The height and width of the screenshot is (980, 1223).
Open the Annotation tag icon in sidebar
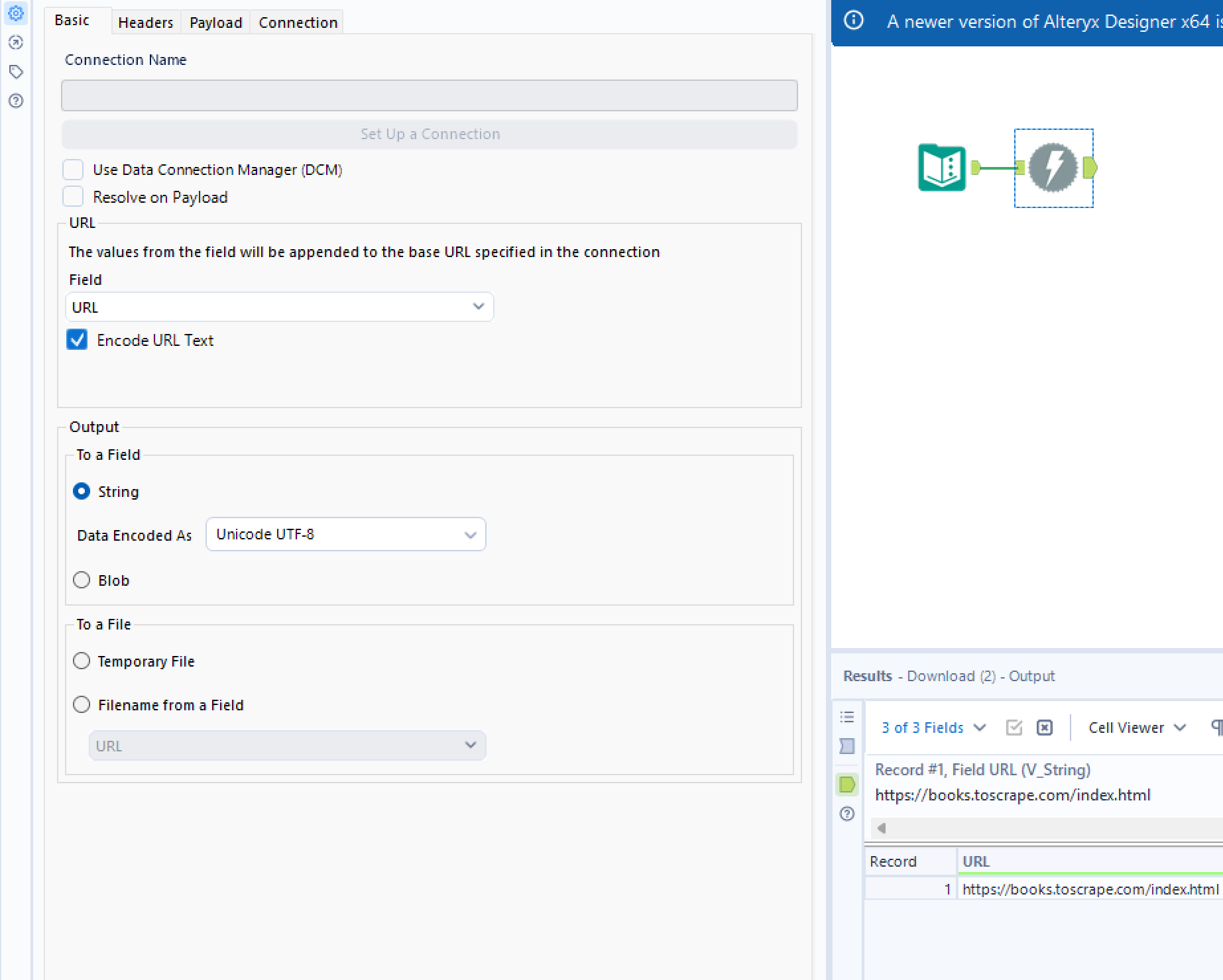tap(16, 72)
